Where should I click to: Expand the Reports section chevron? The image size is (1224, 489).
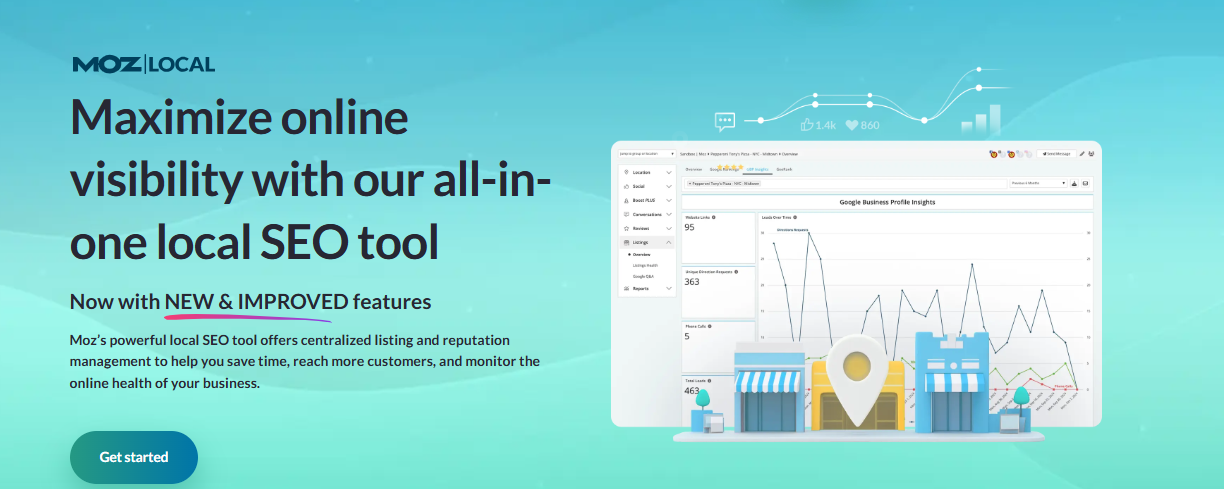[x=669, y=288]
